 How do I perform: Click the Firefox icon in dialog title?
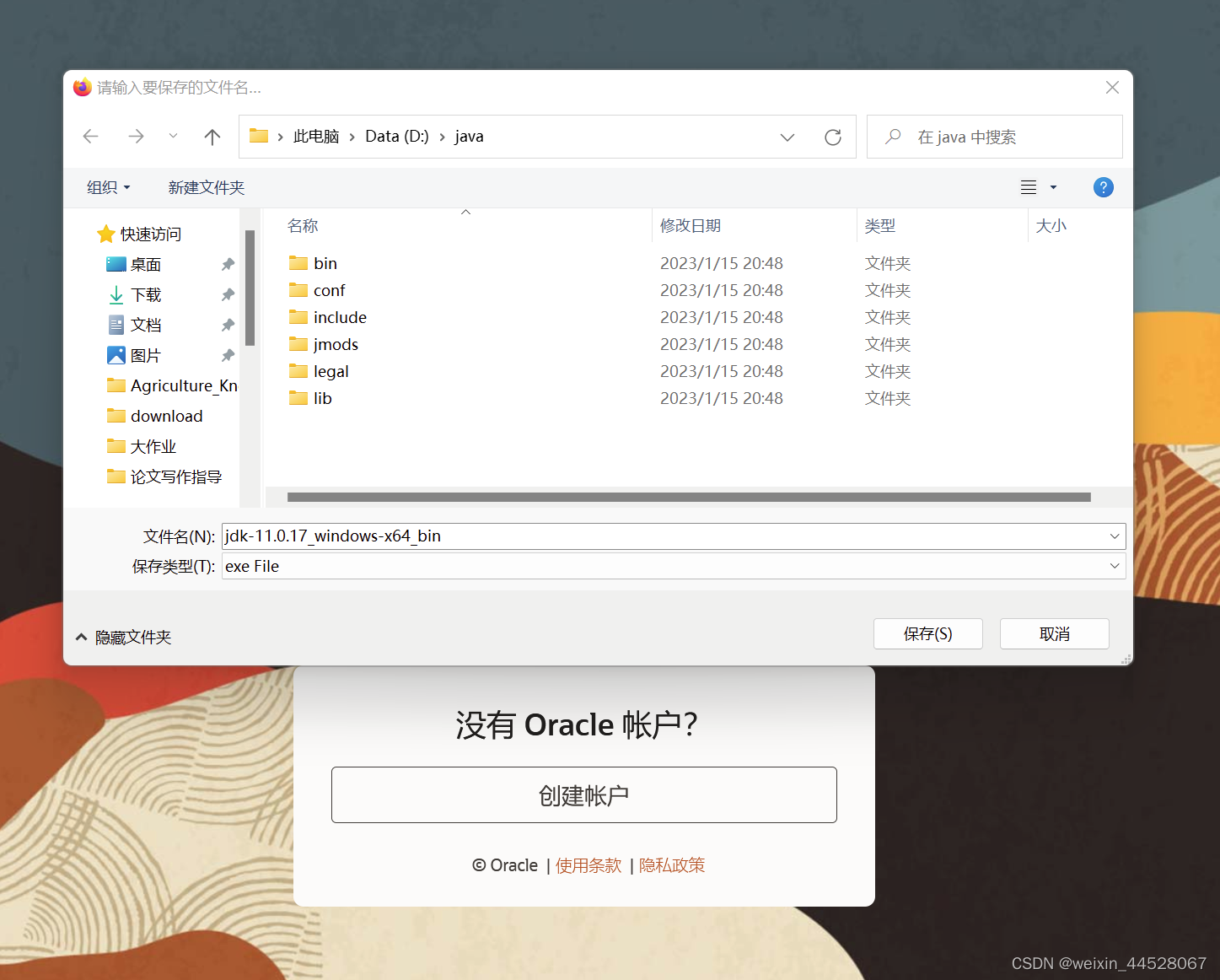[83, 87]
